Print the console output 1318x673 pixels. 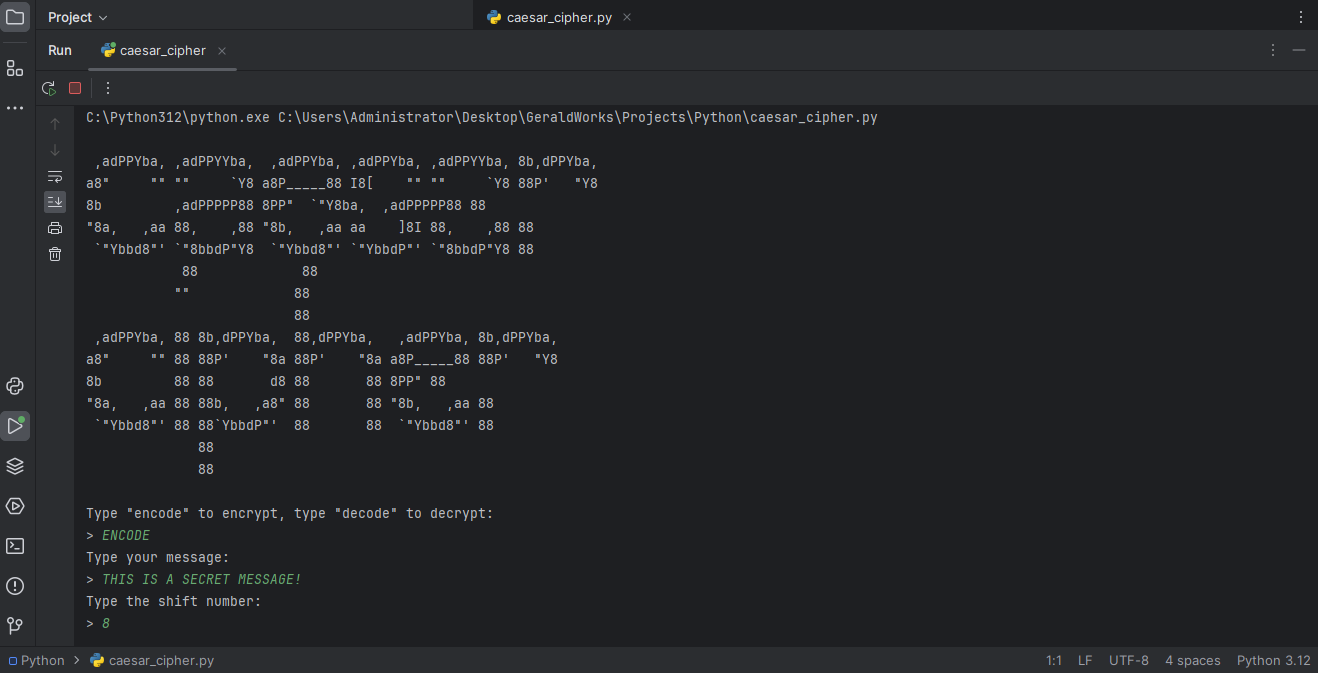[x=55, y=228]
